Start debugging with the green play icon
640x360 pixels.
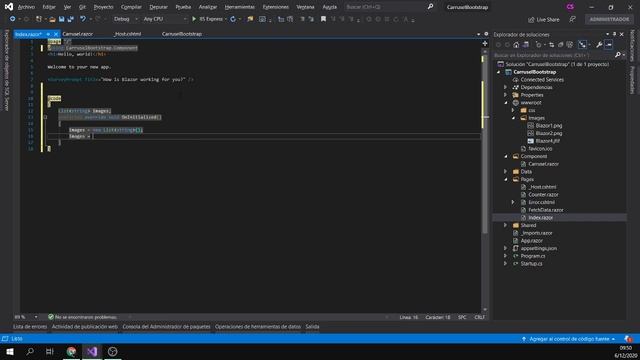point(194,19)
